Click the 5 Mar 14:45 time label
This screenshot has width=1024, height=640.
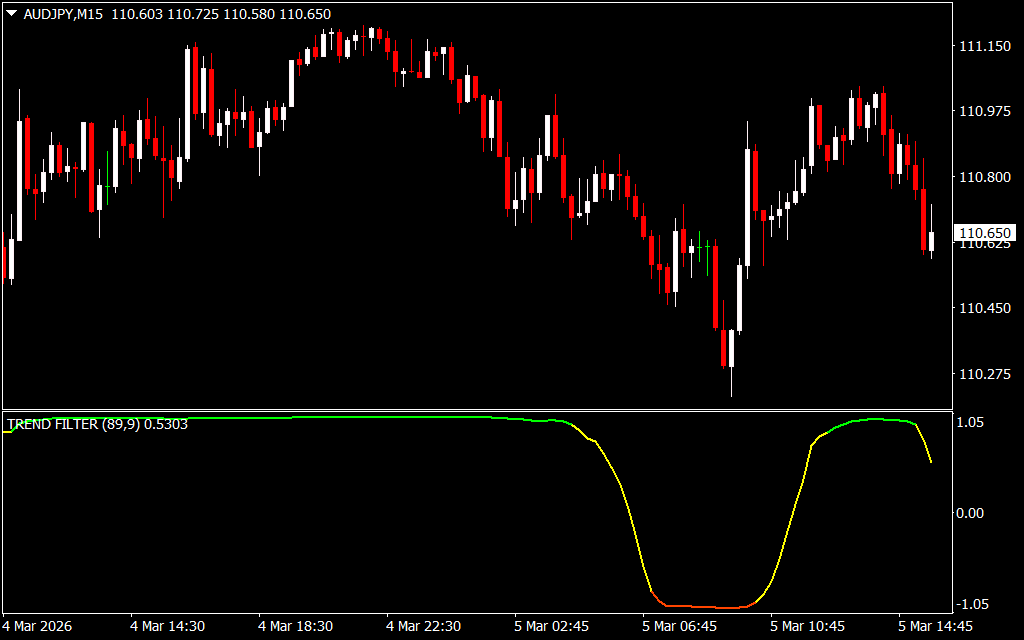click(935, 627)
